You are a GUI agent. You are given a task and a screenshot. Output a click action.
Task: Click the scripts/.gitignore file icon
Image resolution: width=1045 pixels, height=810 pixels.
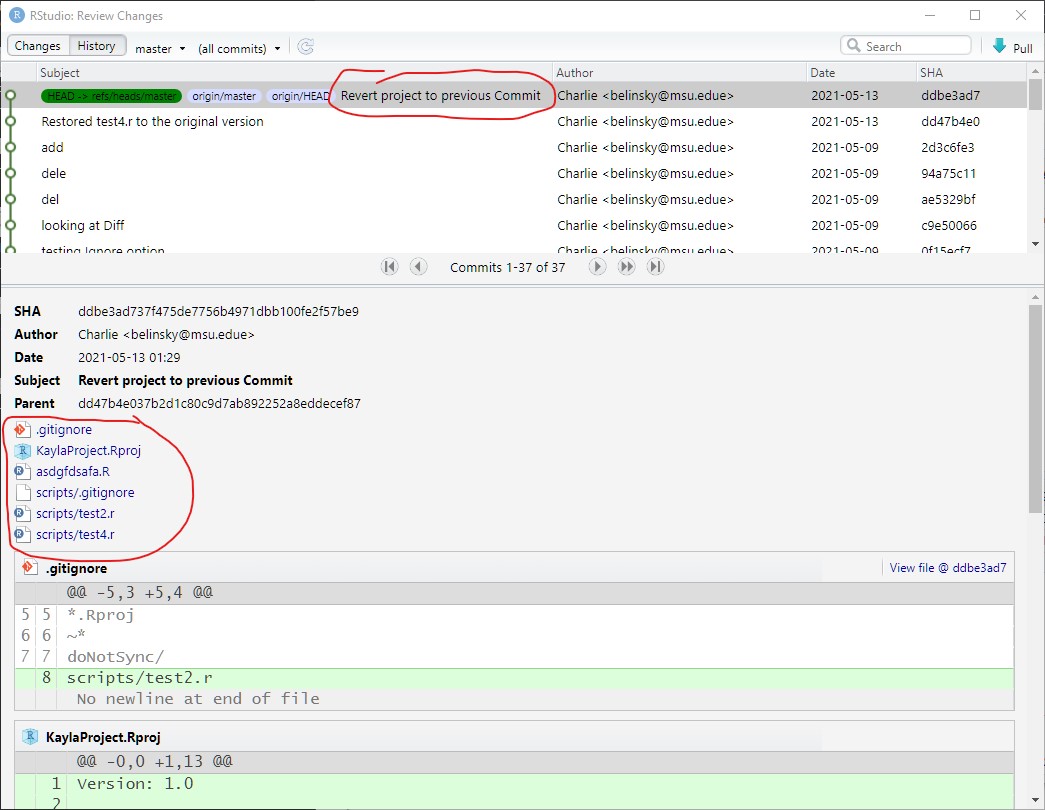[x=23, y=493]
